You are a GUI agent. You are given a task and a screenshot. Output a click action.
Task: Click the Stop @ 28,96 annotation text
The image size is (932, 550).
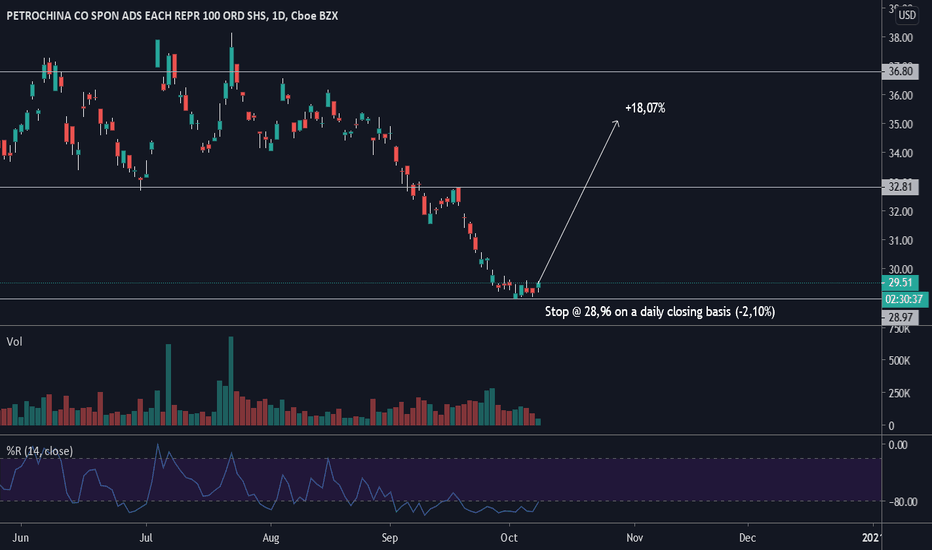(660, 312)
